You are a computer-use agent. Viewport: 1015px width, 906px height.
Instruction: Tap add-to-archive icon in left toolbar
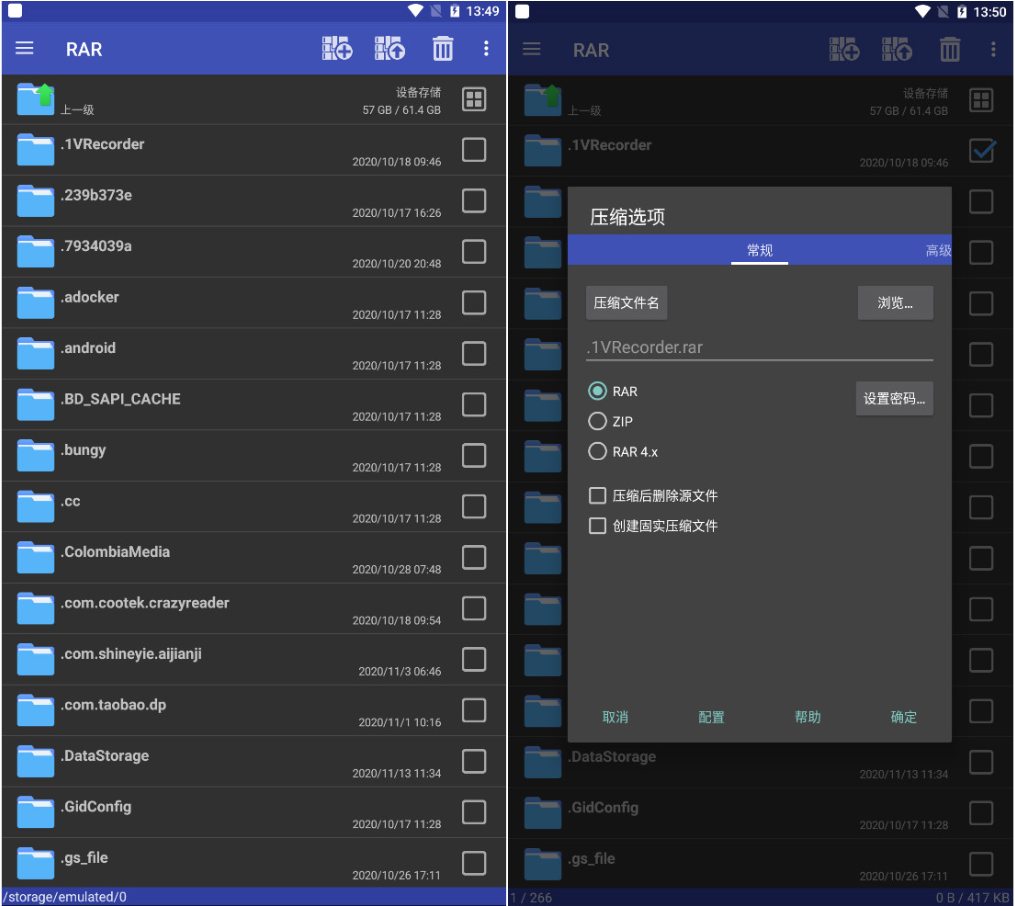337,49
